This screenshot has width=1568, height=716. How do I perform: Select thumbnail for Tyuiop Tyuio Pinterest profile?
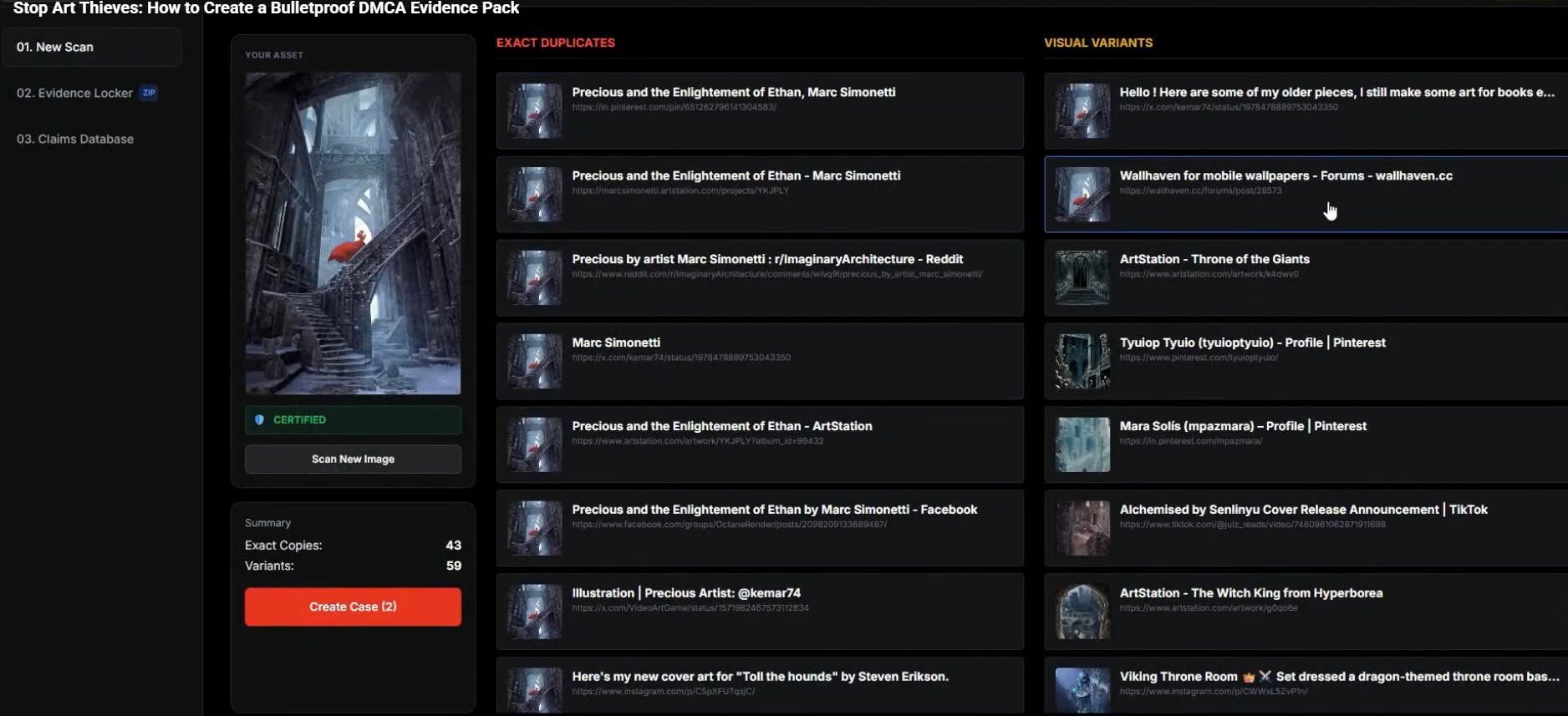coord(1082,361)
